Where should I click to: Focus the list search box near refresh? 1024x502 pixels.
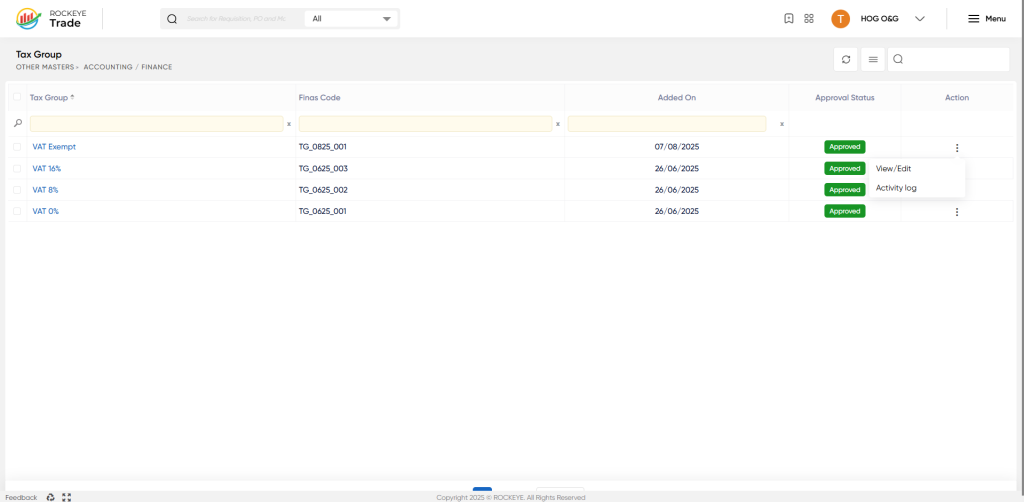948,59
